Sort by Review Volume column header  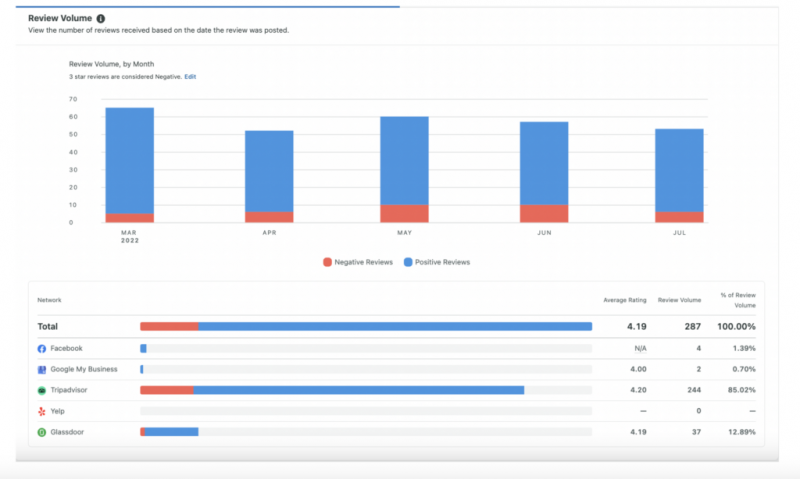pos(679,300)
